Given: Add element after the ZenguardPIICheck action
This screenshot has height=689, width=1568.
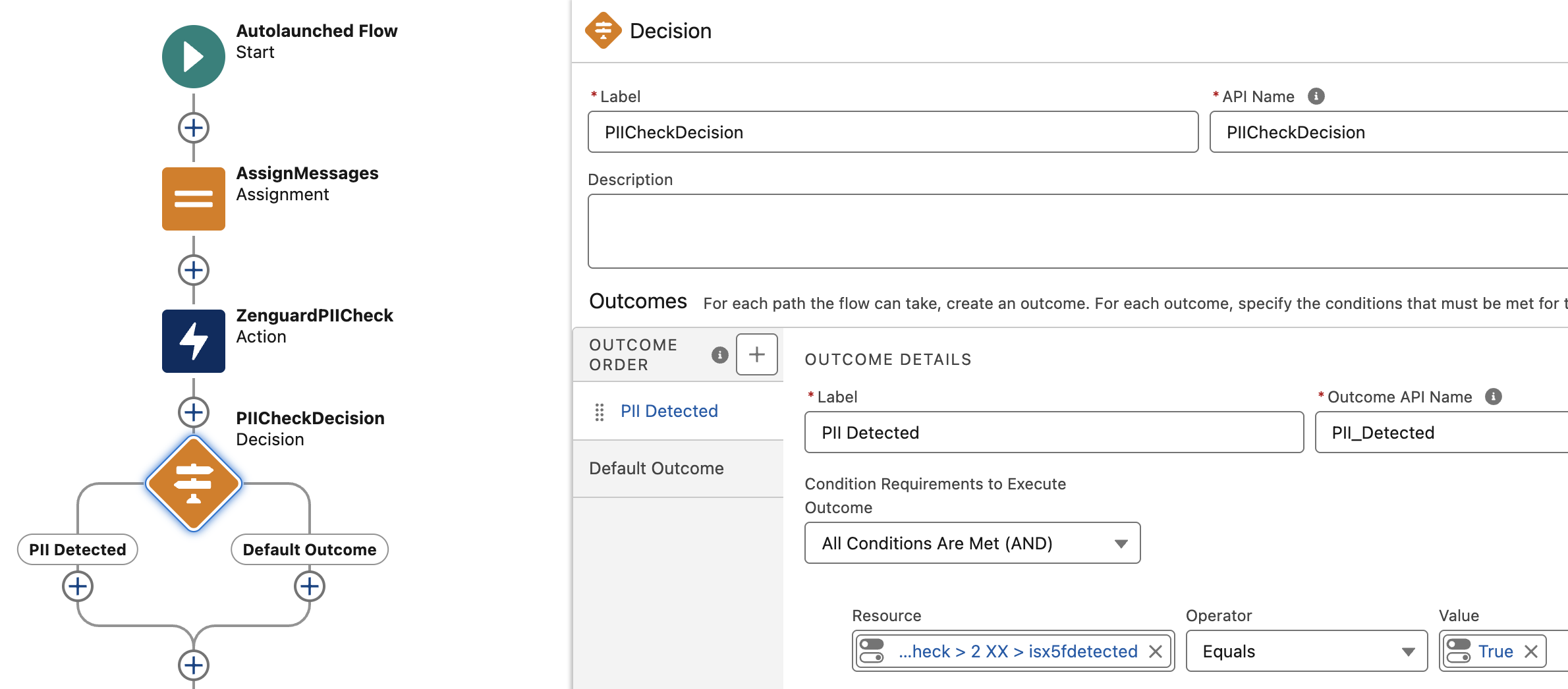Looking at the screenshot, I should pyautogui.click(x=194, y=412).
